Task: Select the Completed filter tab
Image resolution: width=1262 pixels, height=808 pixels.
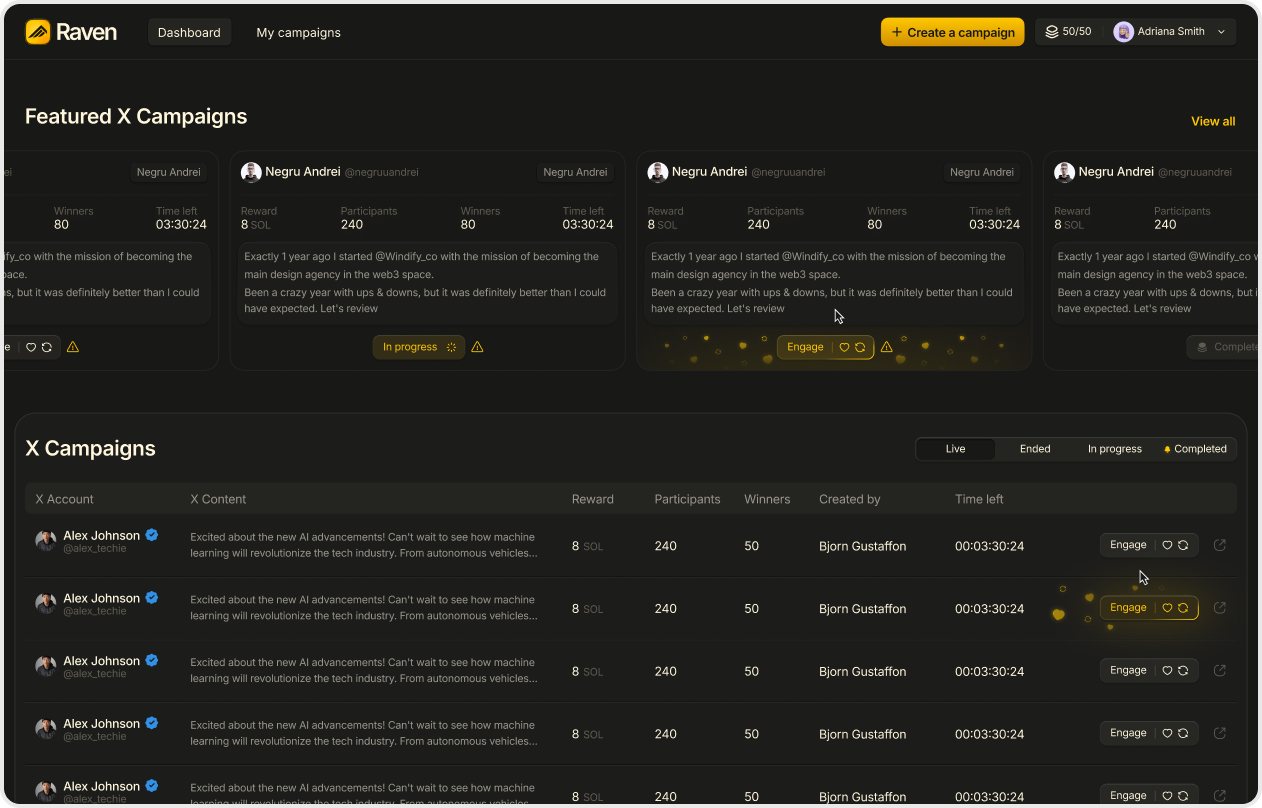Action: pos(1195,449)
